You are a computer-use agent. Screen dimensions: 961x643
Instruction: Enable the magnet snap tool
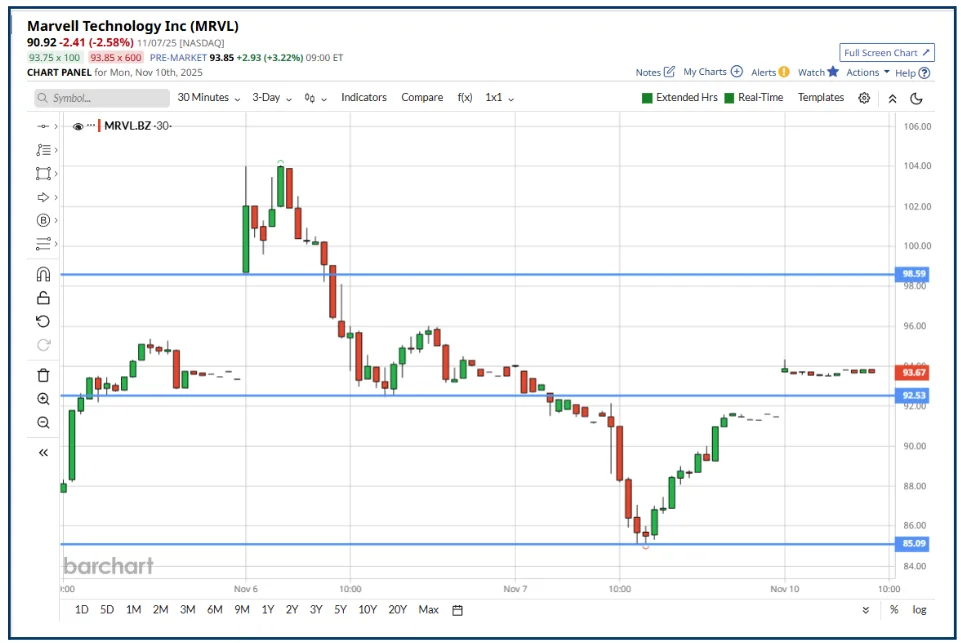coord(43,274)
